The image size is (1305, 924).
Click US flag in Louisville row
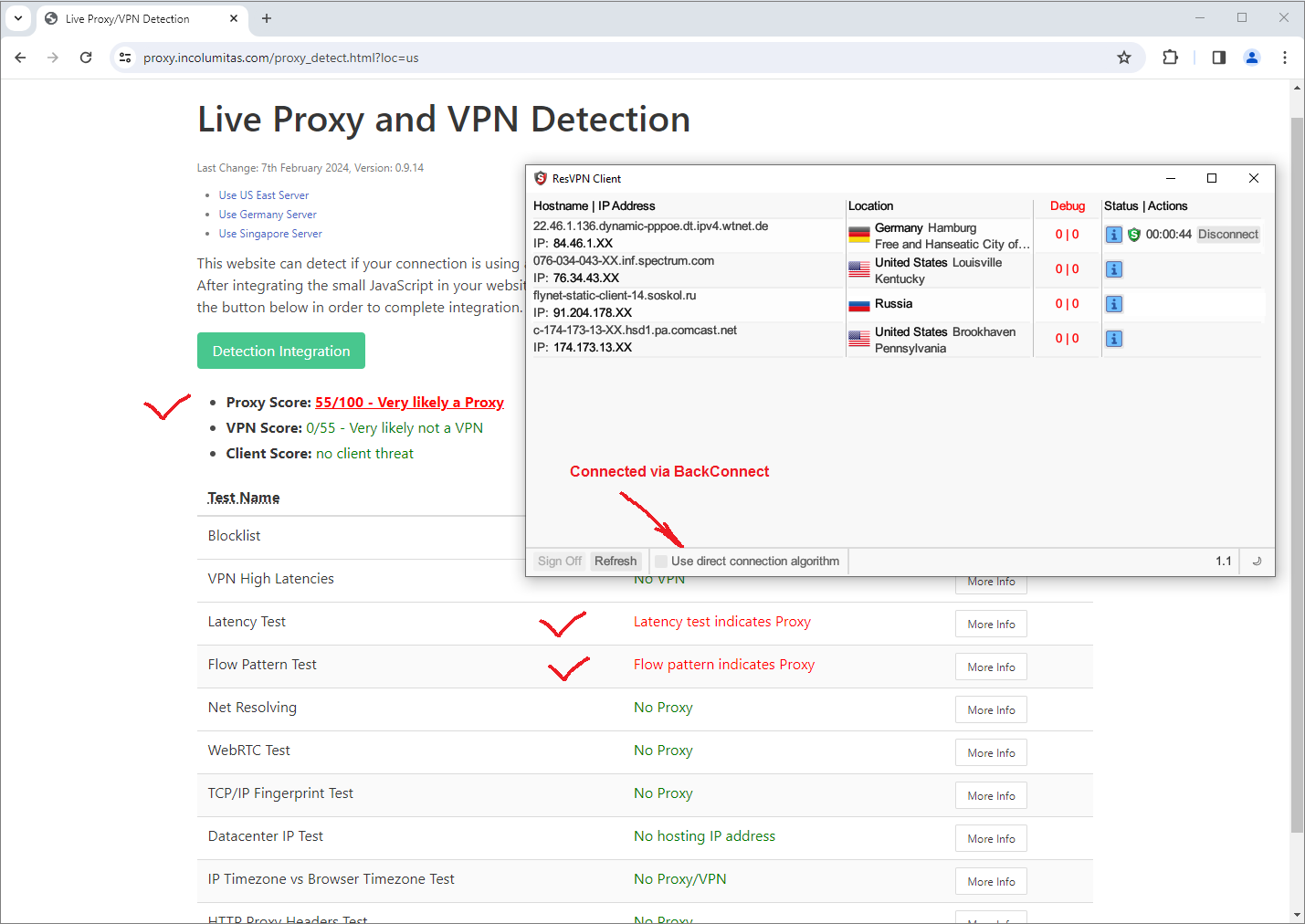859,268
